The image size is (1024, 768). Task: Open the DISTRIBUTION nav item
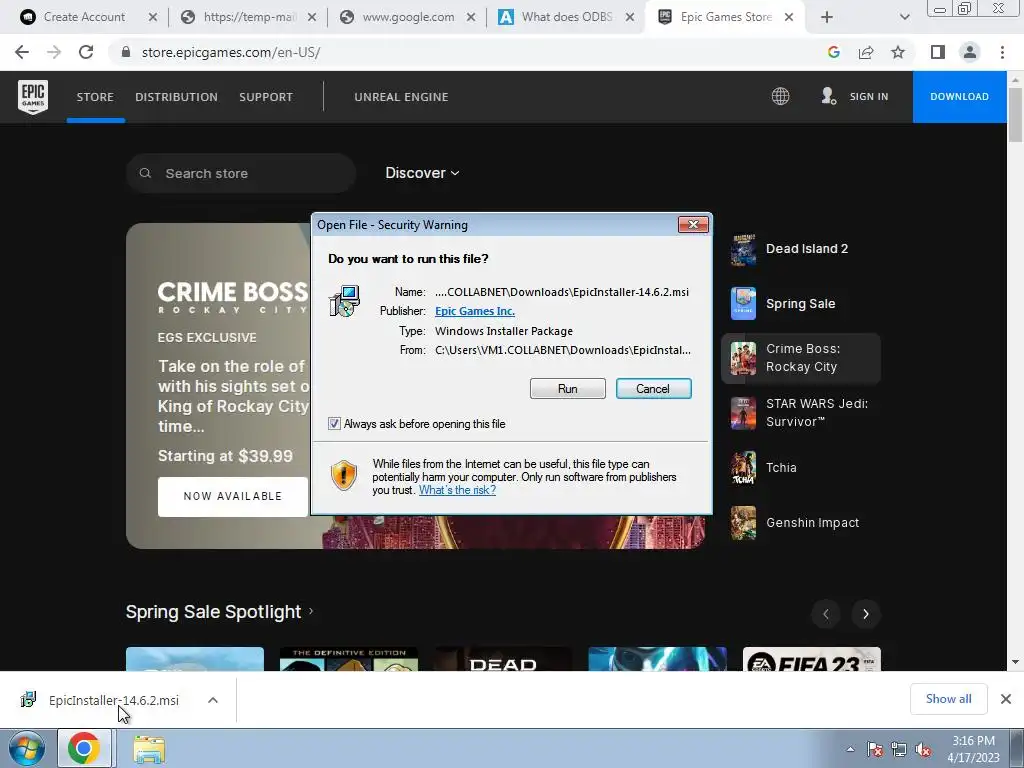[176, 97]
